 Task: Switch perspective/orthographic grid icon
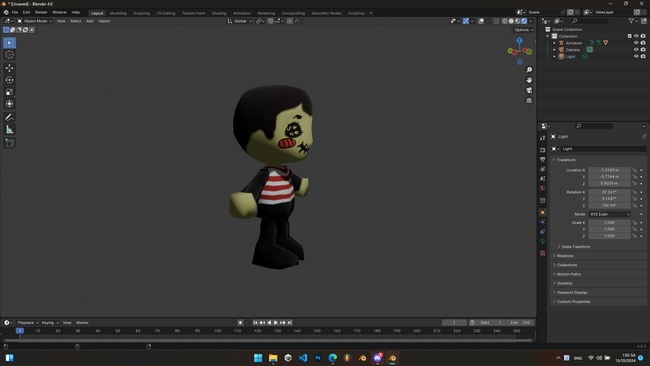pos(529,101)
